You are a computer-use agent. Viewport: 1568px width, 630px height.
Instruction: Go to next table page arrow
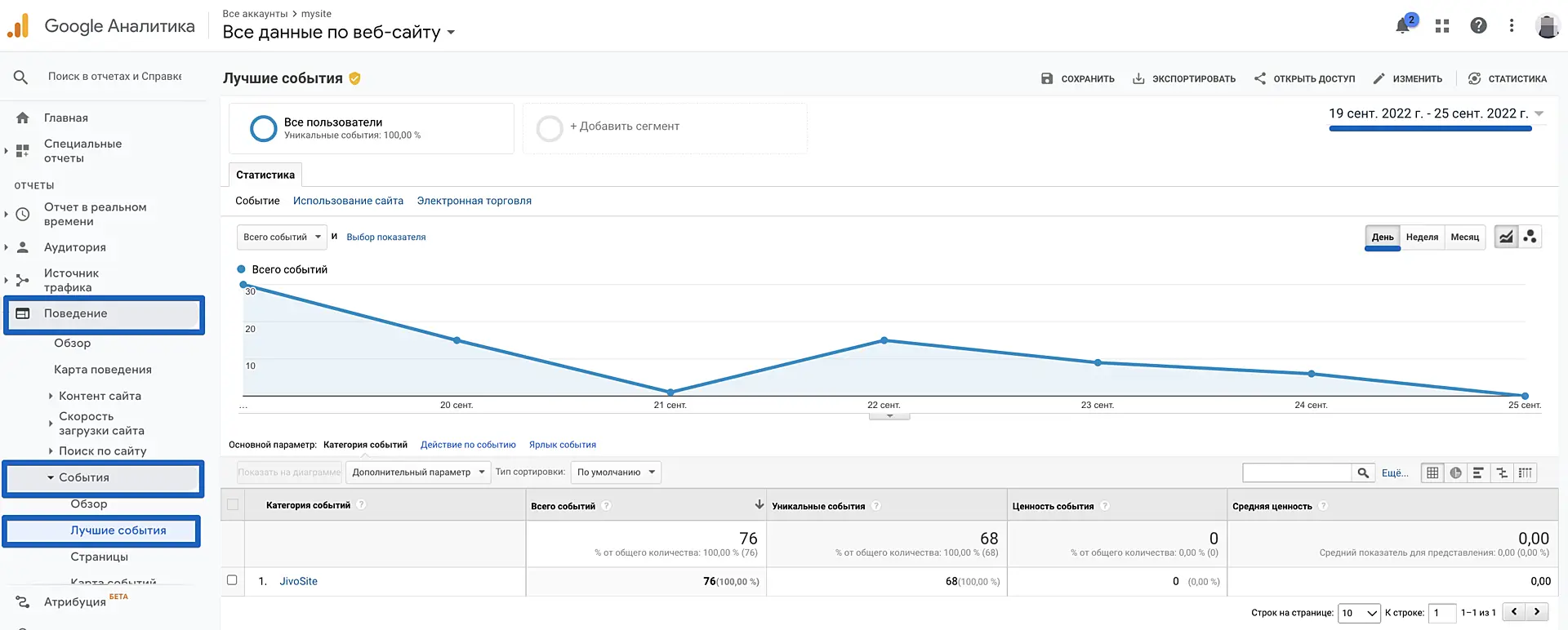click(1537, 612)
